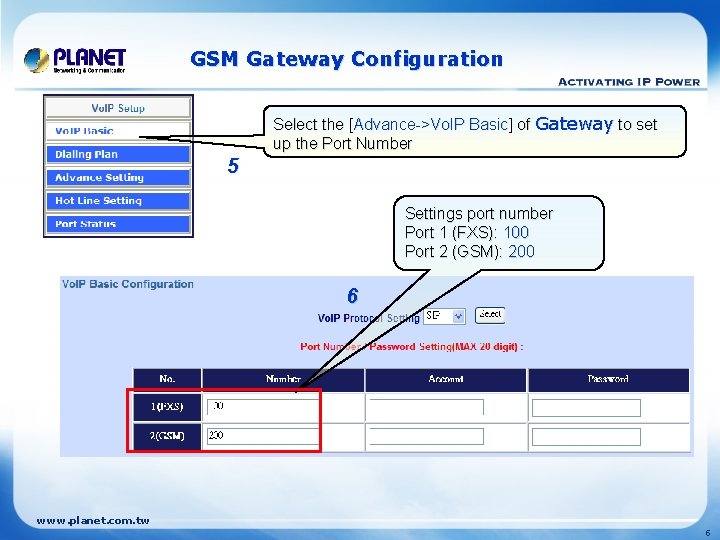Open the VoIP Protocol Setting dropdown
Image resolution: width=720 pixels, height=540 pixels.
[x=444, y=316]
